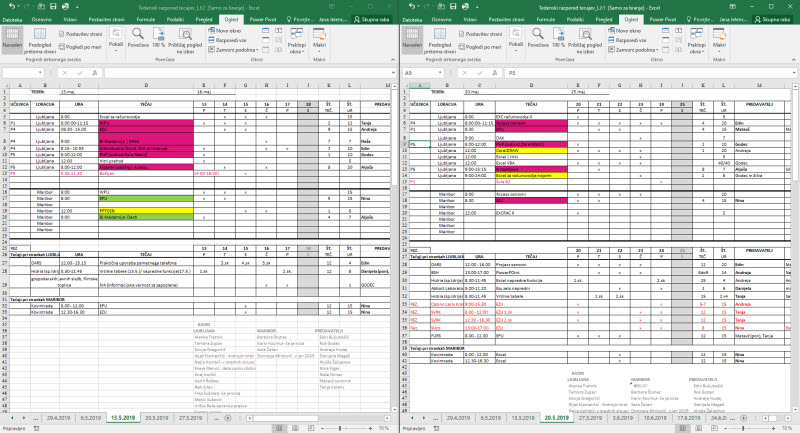Screen dimensions: 800x433
Task: Select Navaden view in right window
Action: (x=412, y=39)
